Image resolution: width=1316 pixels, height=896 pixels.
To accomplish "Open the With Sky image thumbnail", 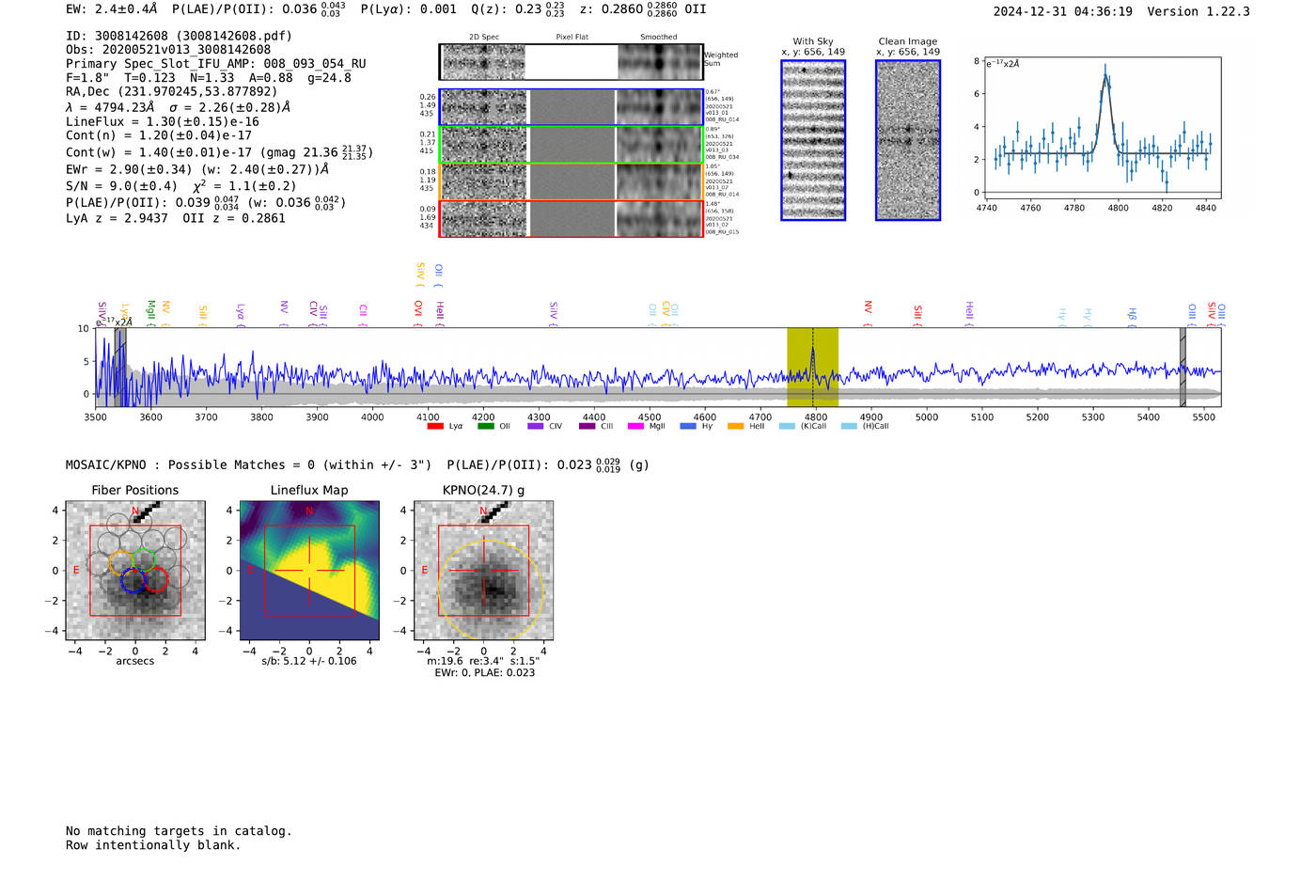I will point(813,140).
